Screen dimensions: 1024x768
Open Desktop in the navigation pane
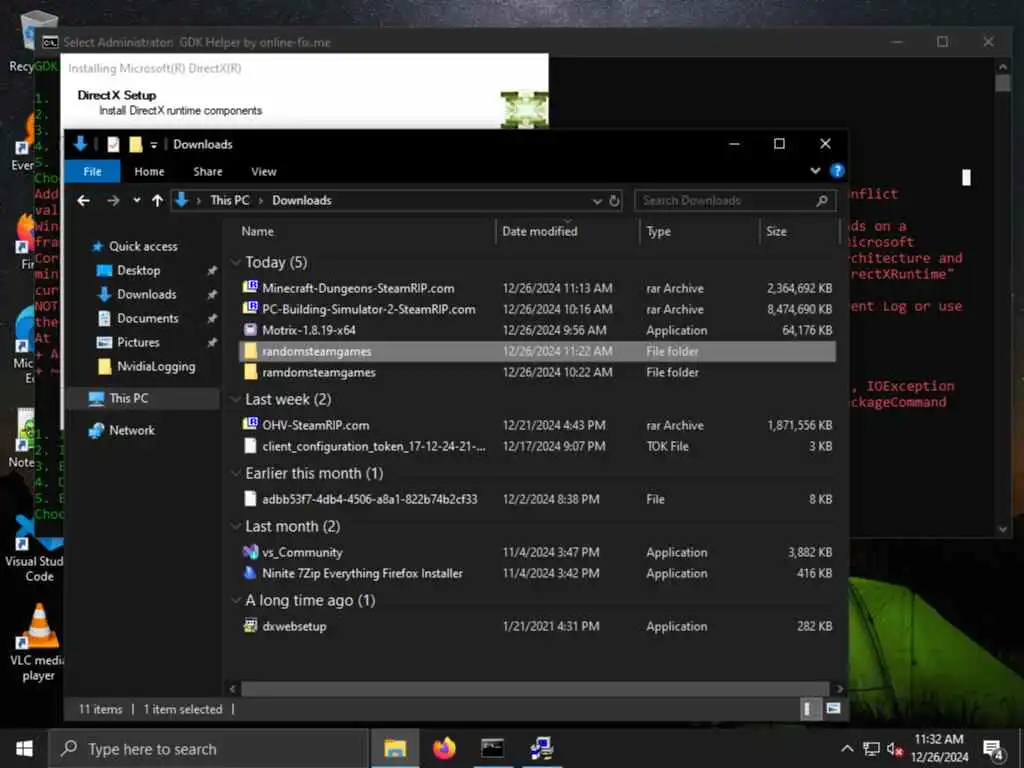tap(138, 270)
